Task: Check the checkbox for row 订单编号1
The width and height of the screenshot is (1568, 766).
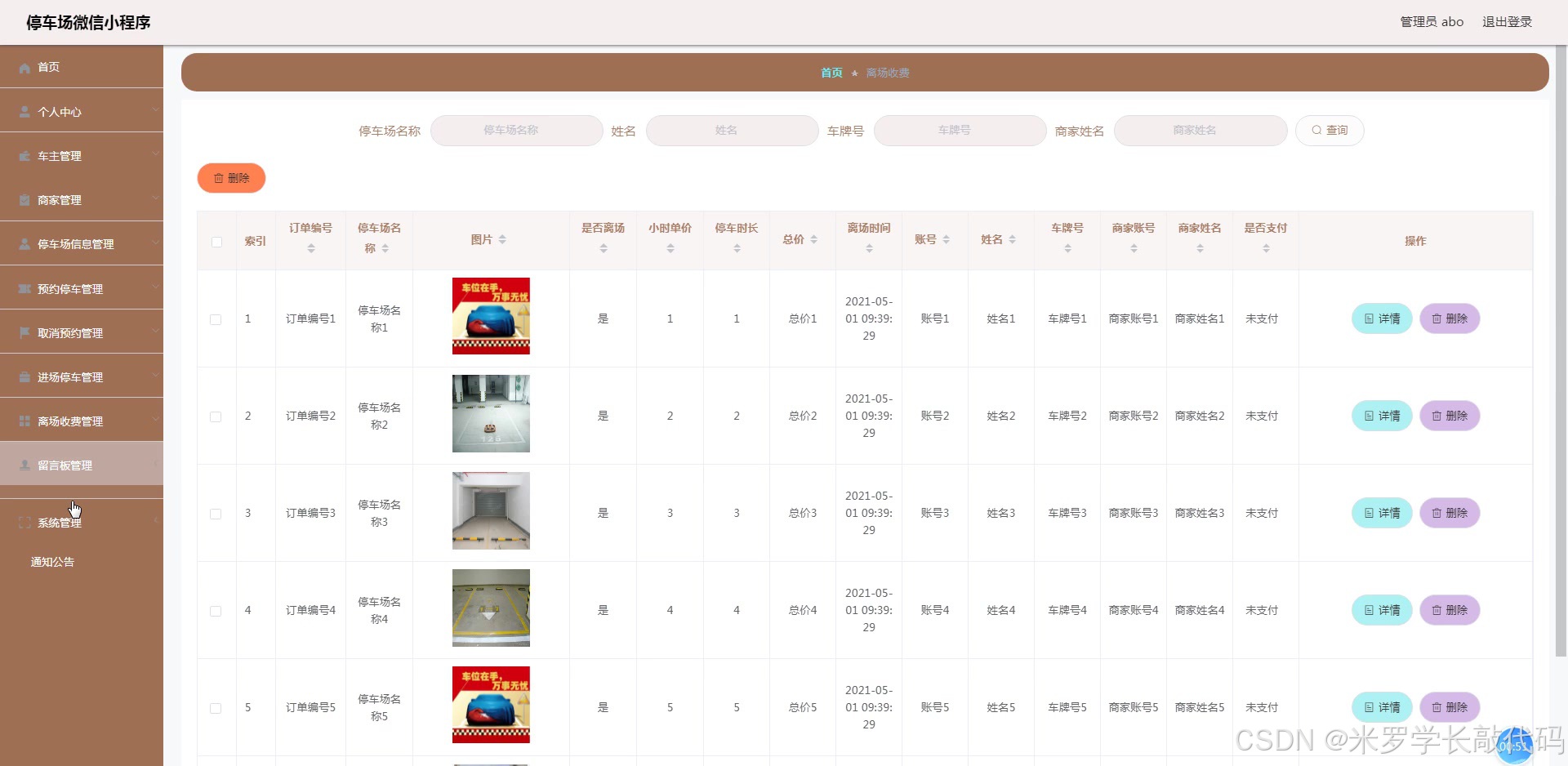Action: click(216, 319)
